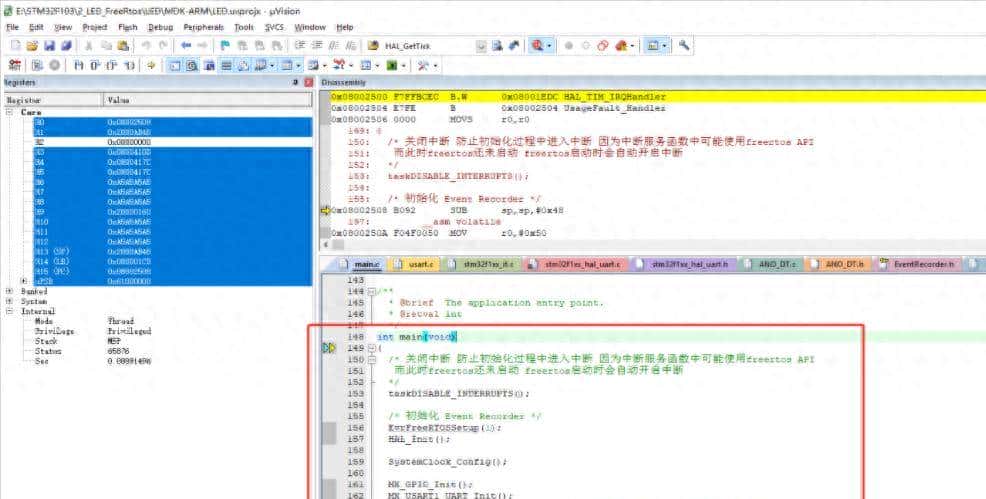The image size is (986, 499).
Task: Run to cursor line icon
Action: coord(129,65)
